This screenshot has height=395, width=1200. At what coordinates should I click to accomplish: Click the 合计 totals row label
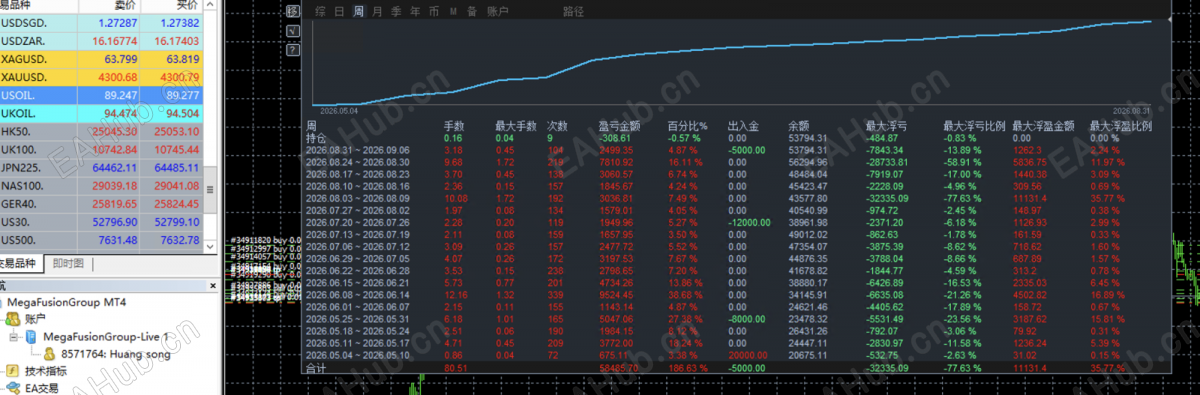point(316,368)
